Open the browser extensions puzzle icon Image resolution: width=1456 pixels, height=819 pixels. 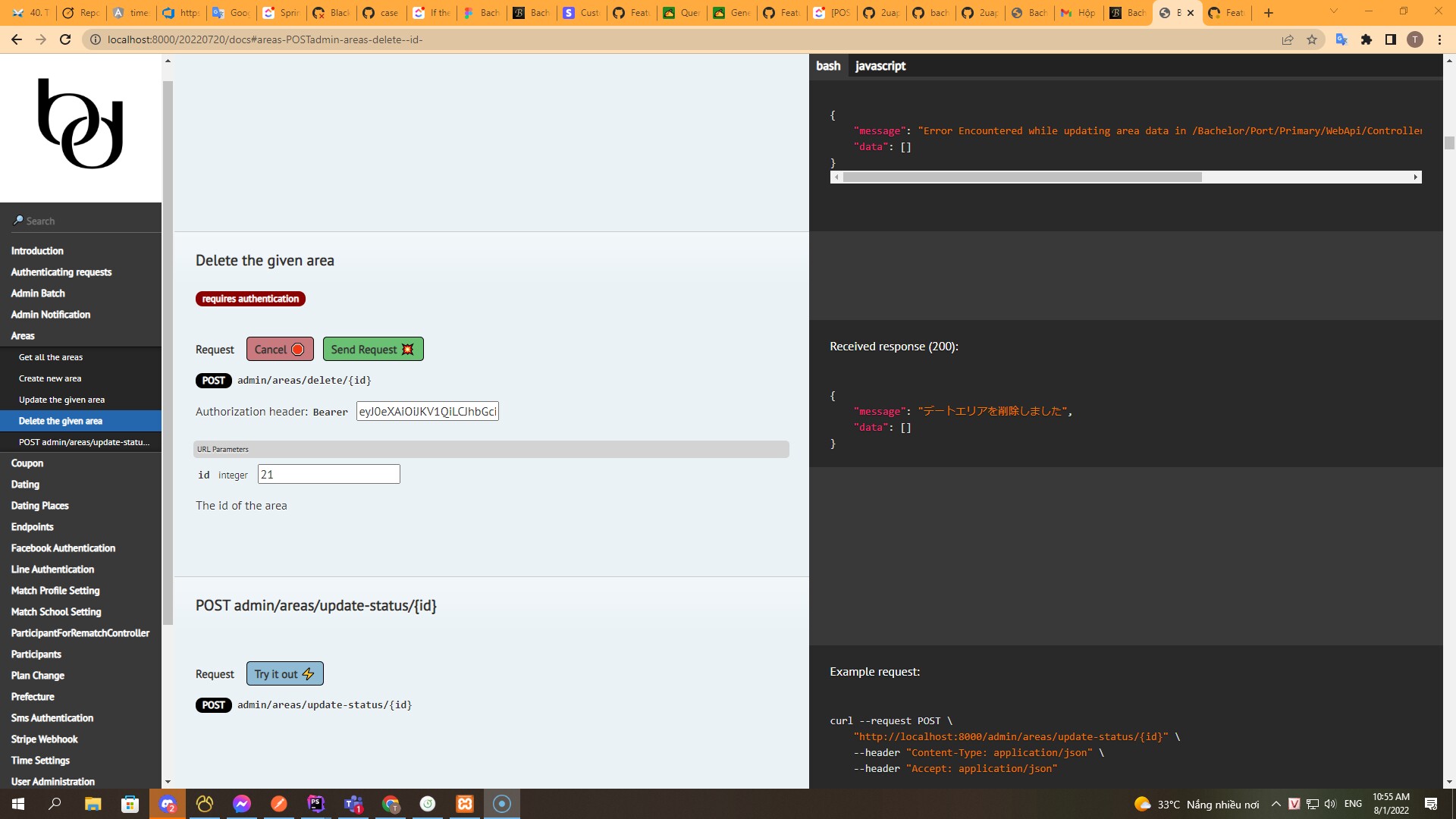click(x=1367, y=39)
